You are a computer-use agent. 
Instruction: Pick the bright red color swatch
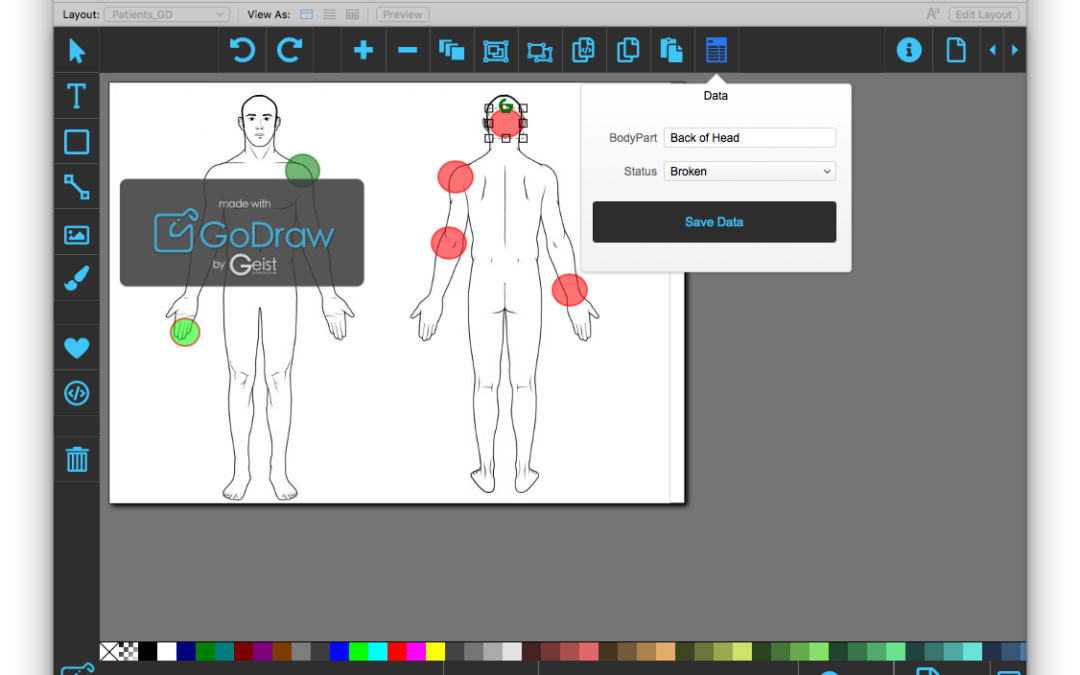[397, 652]
